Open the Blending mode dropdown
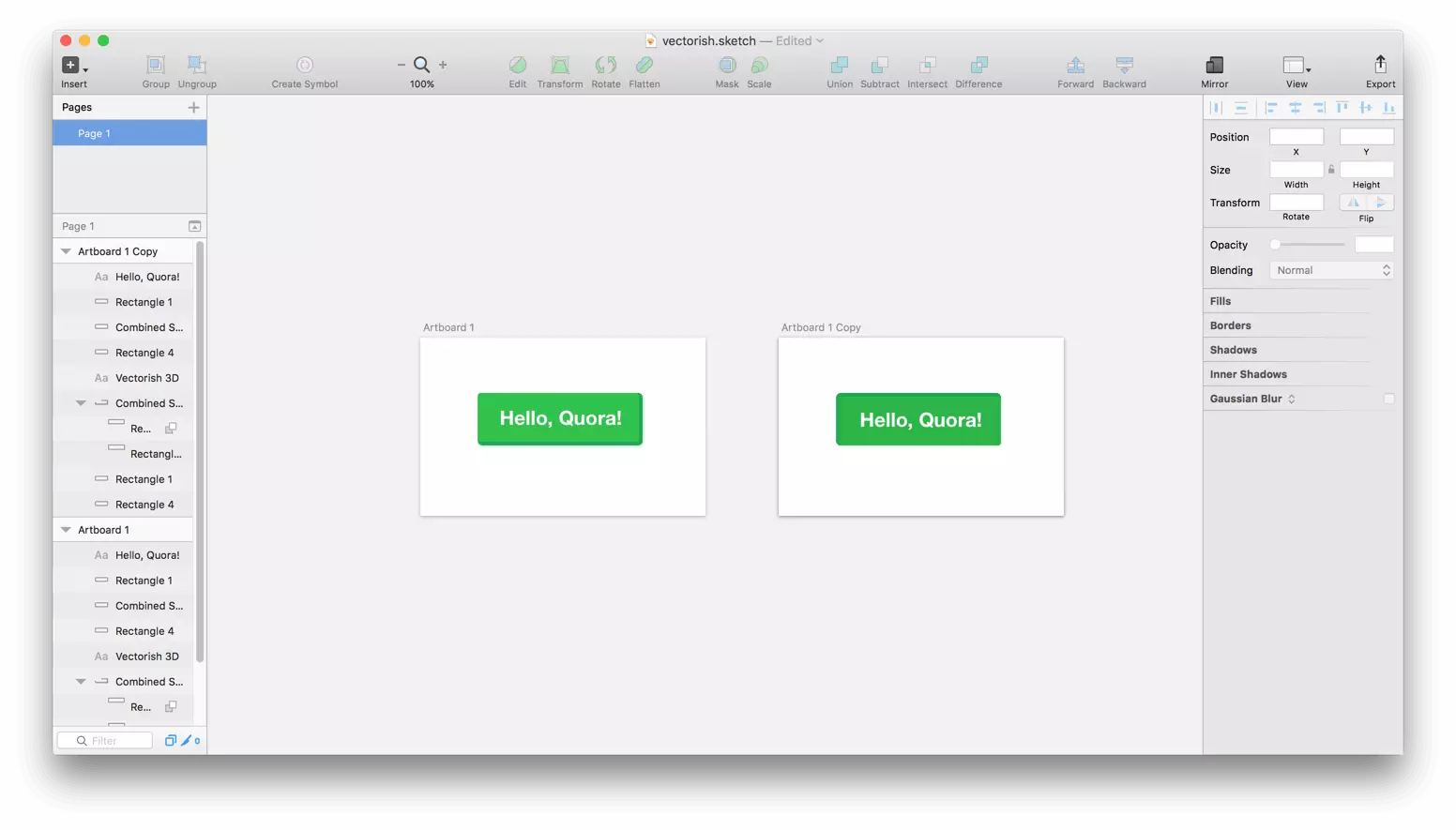This screenshot has width=1456, height=830. (x=1331, y=270)
